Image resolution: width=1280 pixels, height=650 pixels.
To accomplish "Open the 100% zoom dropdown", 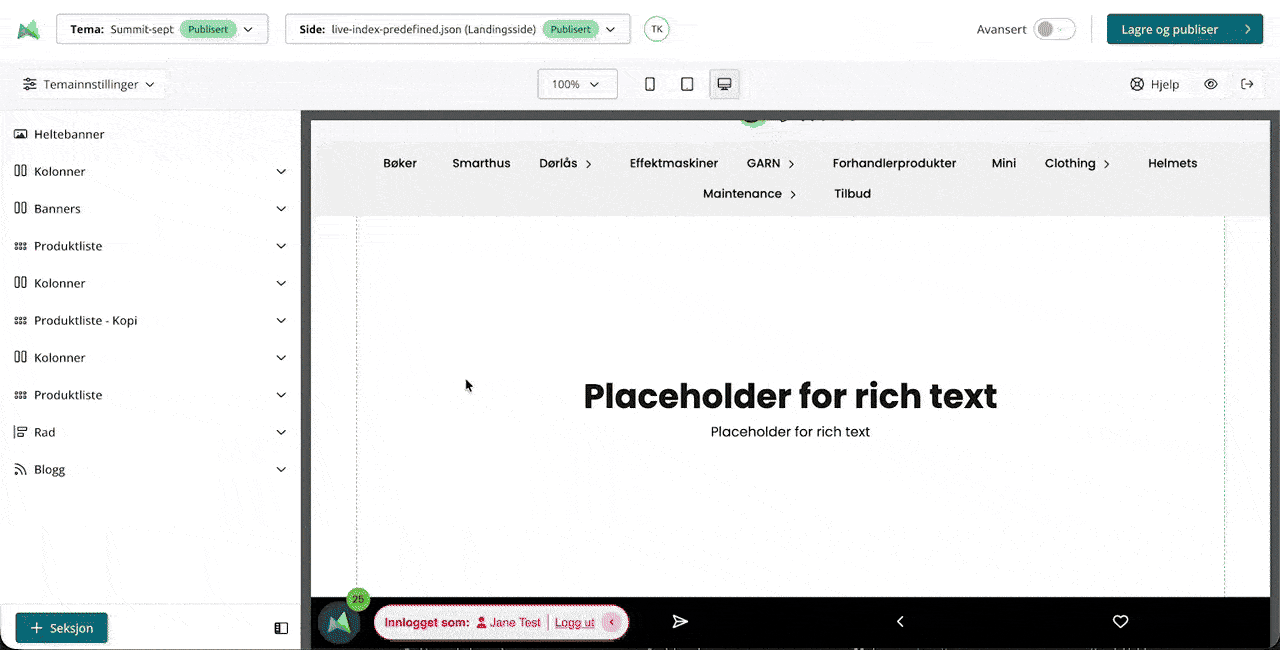I will point(577,84).
